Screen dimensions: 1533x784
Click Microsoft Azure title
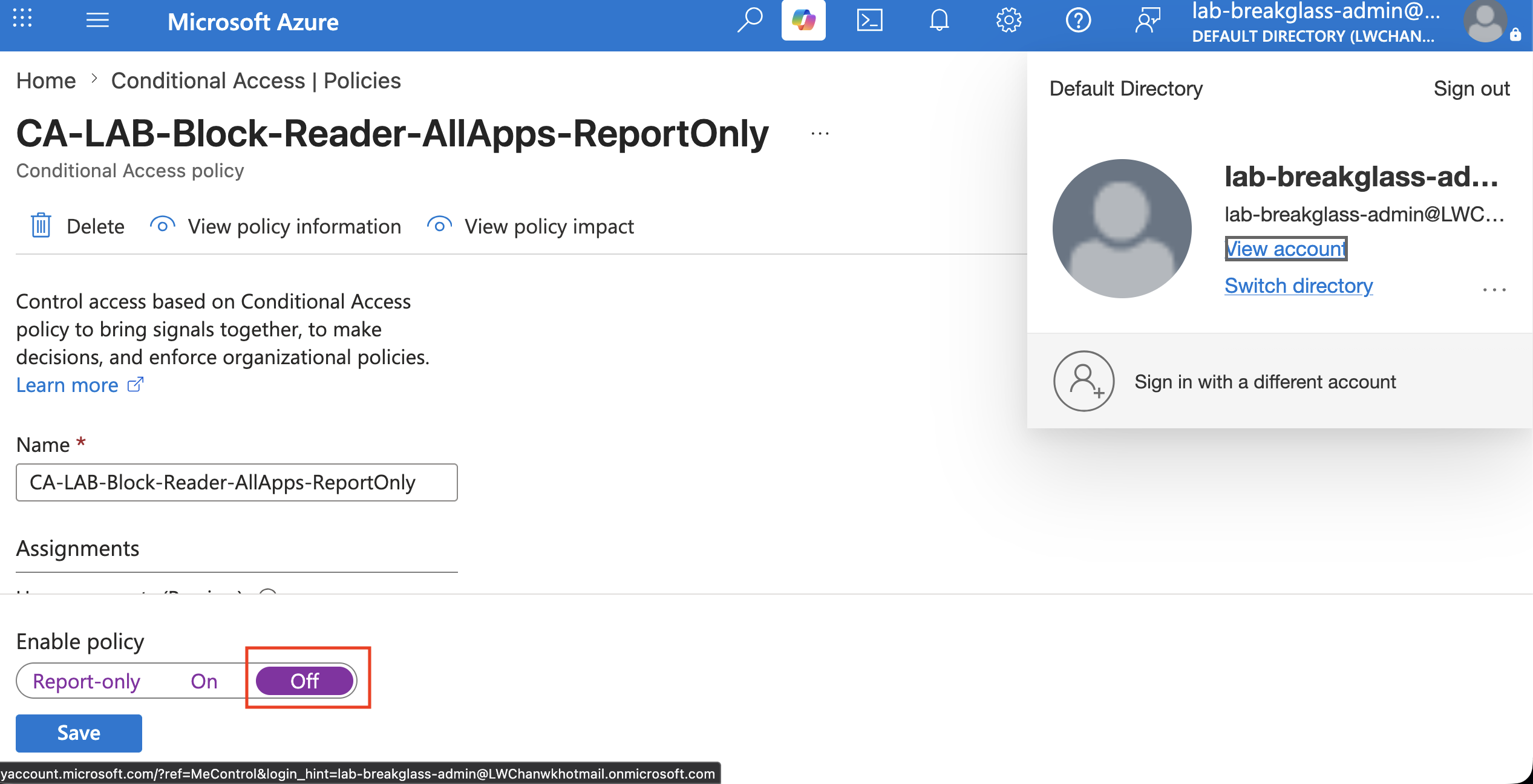(253, 22)
